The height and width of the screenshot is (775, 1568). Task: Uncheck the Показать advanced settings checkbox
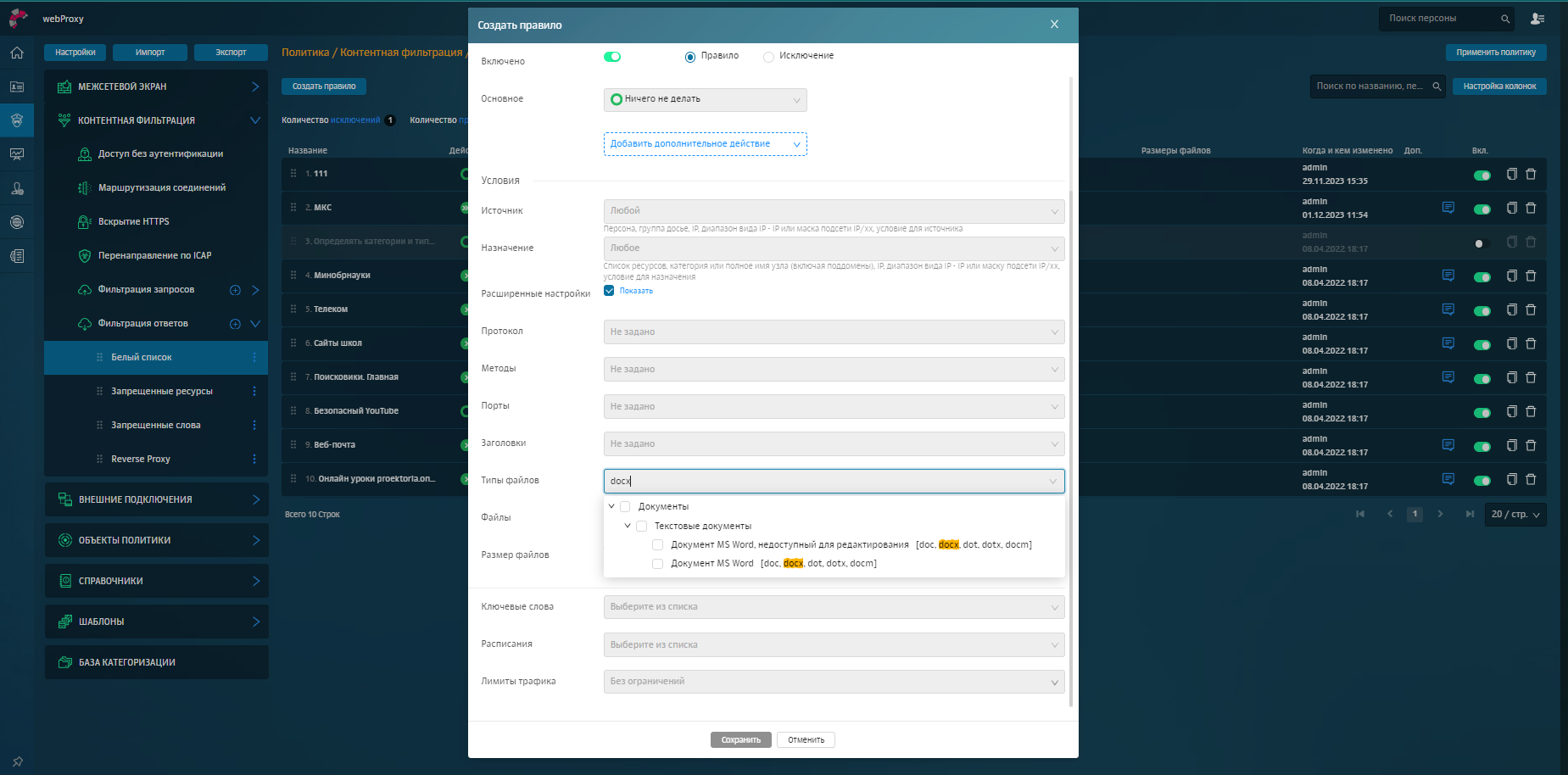(609, 291)
